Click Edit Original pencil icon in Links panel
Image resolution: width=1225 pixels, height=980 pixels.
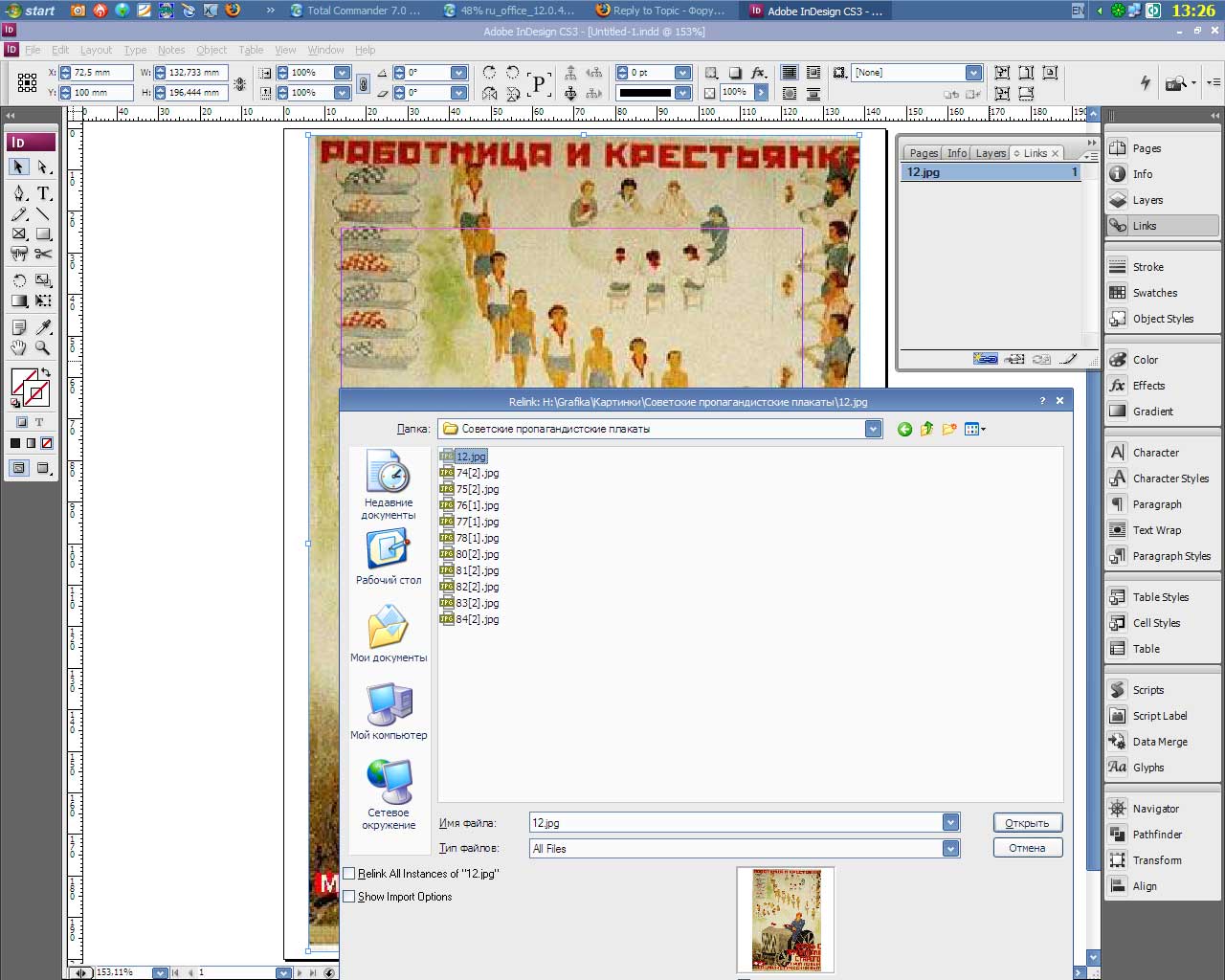[x=1068, y=359]
